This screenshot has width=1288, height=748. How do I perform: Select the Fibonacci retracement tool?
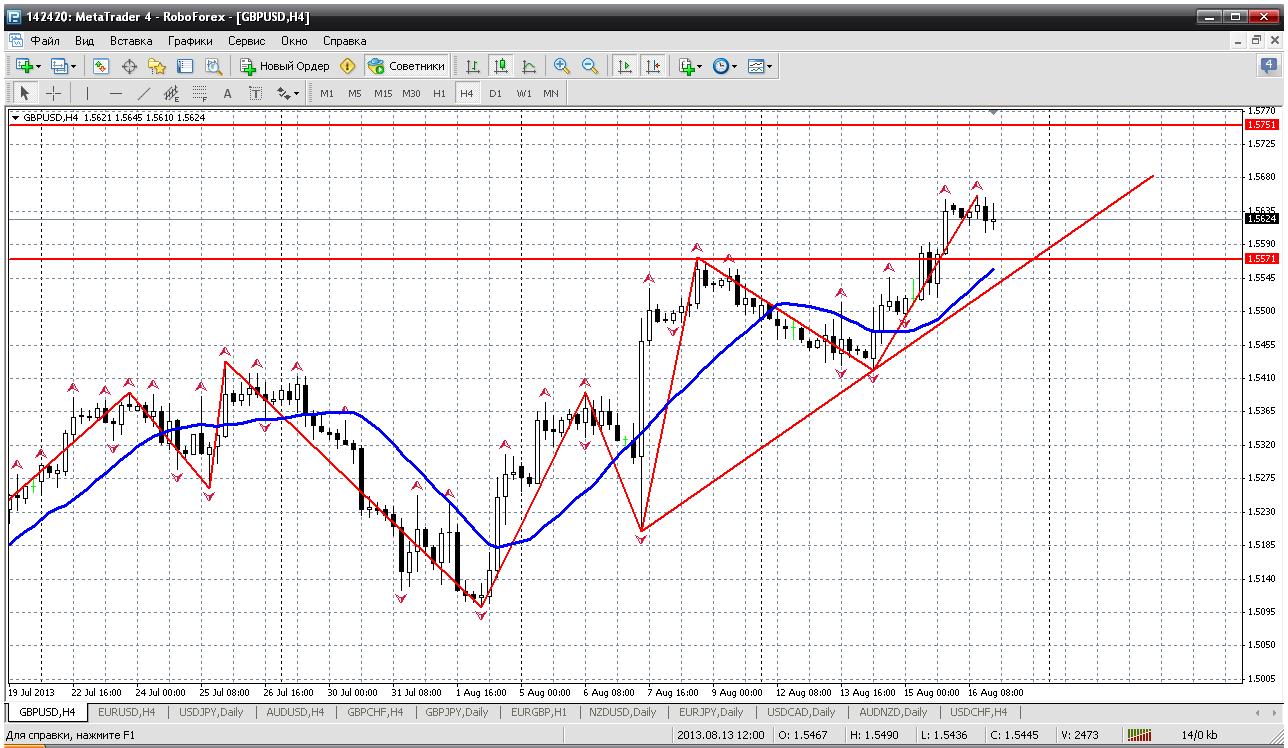coord(200,93)
